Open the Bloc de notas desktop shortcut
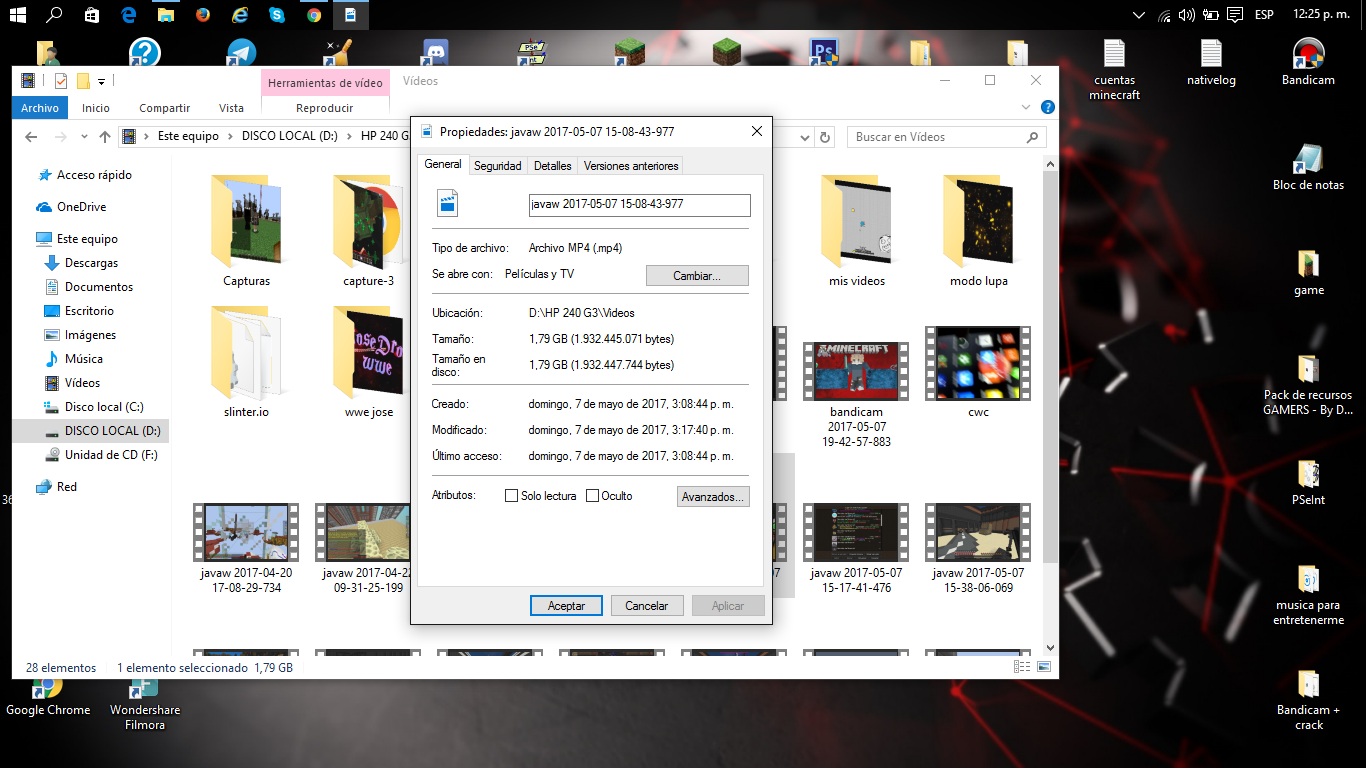This screenshot has width=1366, height=768. click(x=1308, y=165)
